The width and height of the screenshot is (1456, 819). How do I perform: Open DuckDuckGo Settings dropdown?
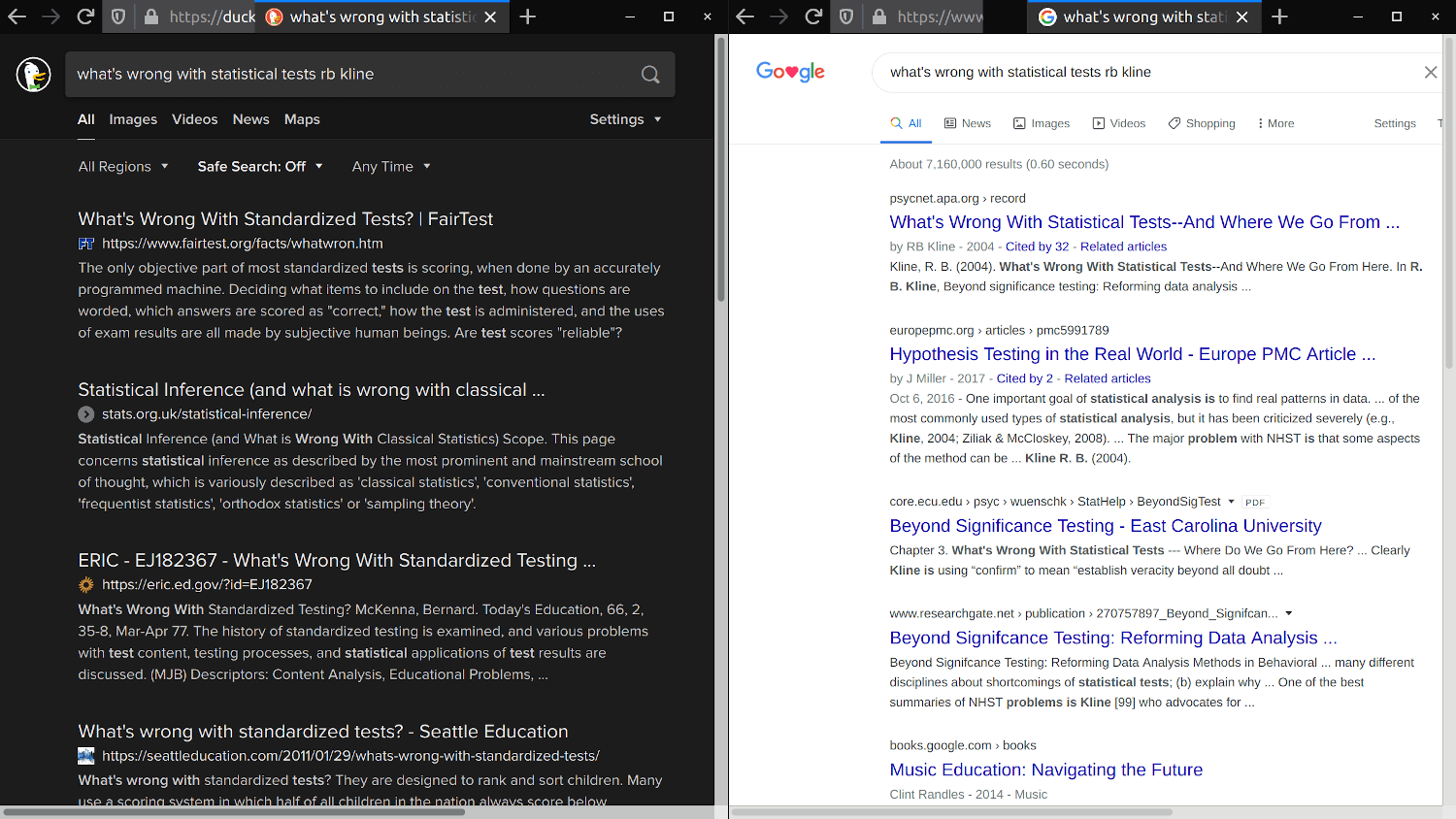coord(625,119)
